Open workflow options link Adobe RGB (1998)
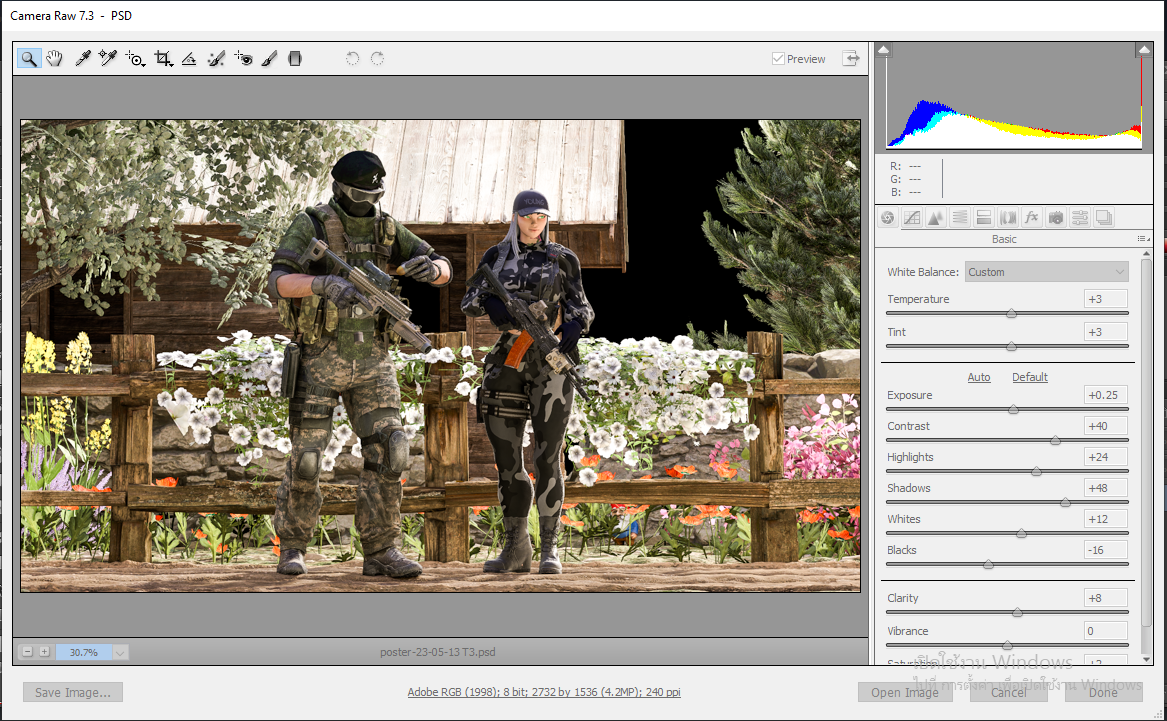 click(543, 692)
